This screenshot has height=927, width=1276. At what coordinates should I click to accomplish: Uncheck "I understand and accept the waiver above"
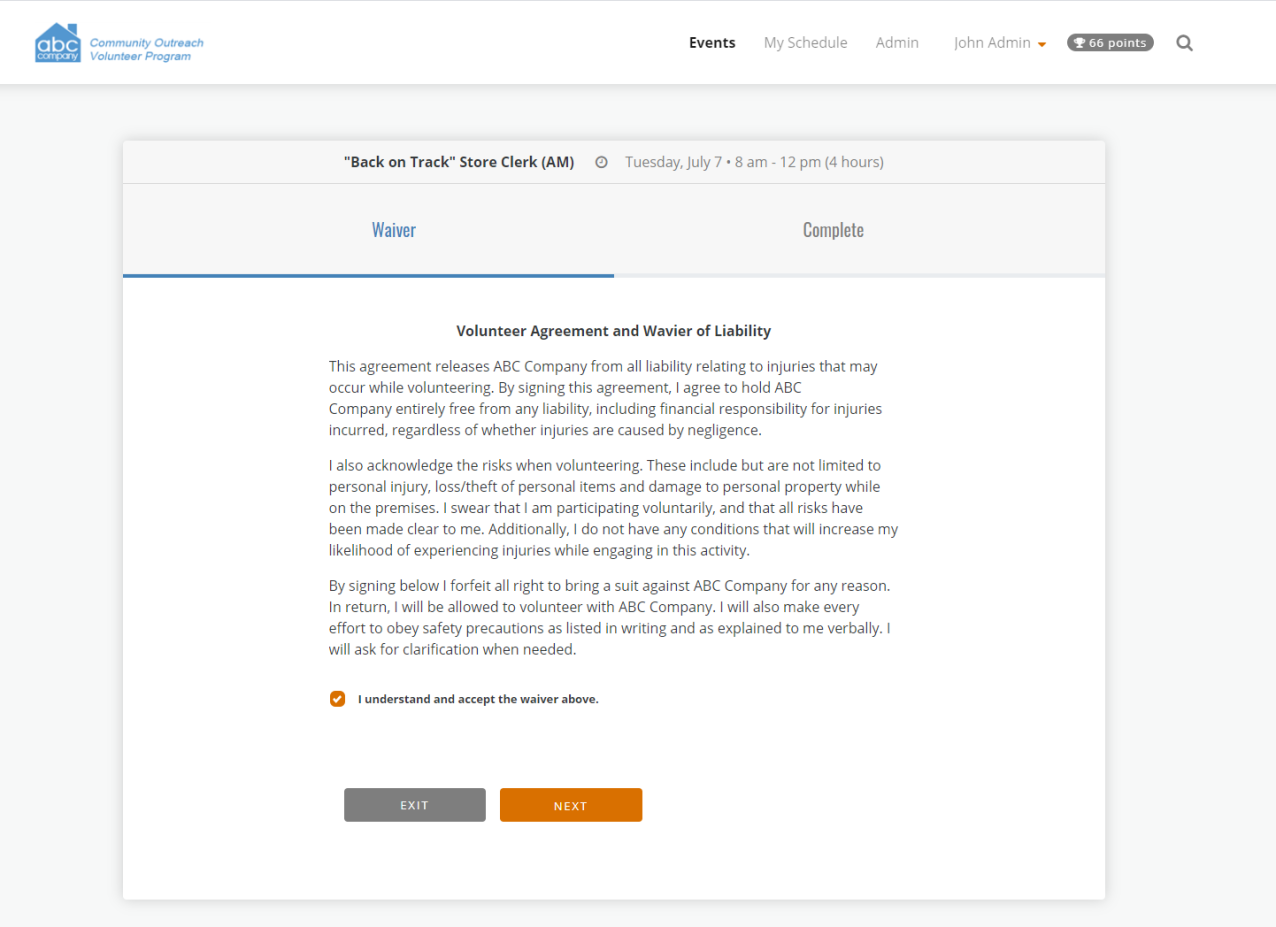click(337, 698)
